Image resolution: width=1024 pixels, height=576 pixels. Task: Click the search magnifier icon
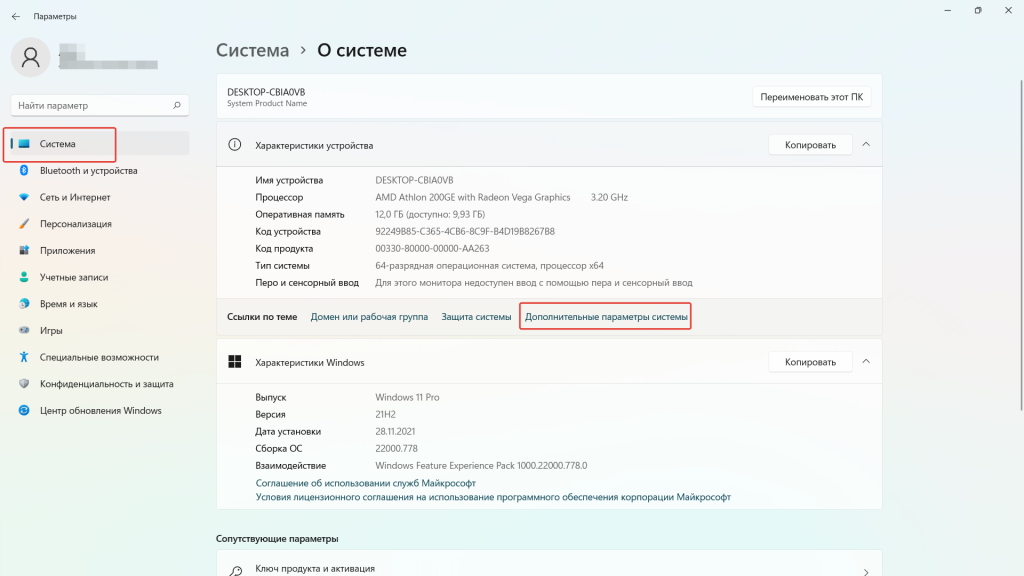pyautogui.click(x=176, y=105)
